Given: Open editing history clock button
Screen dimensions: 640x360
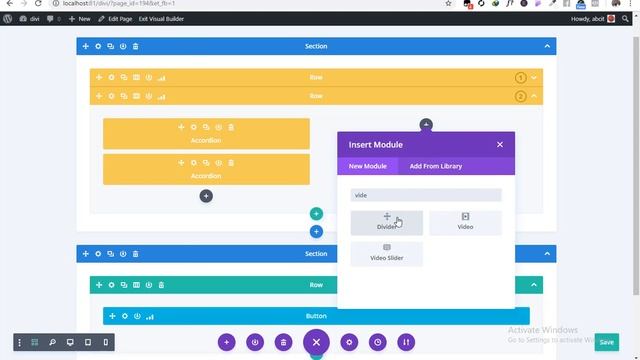Looking at the screenshot, I should pyautogui.click(x=378, y=342).
